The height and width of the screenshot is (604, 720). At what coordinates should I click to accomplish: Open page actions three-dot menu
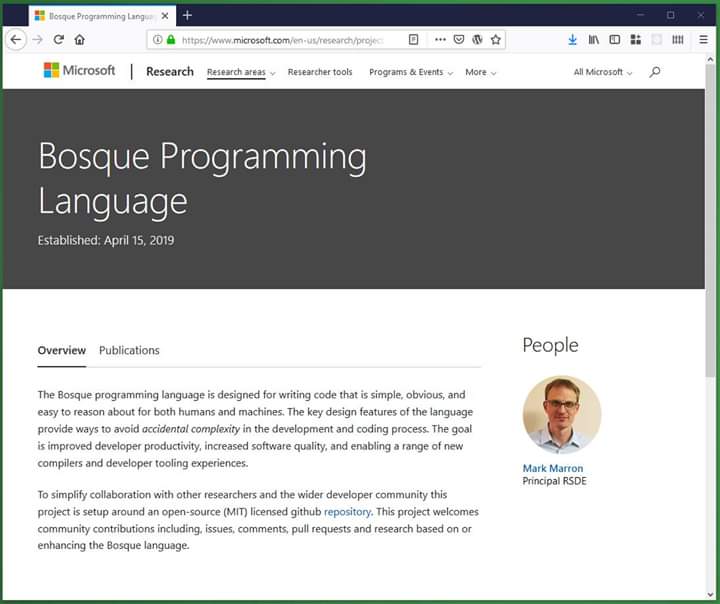pyautogui.click(x=440, y=40)
